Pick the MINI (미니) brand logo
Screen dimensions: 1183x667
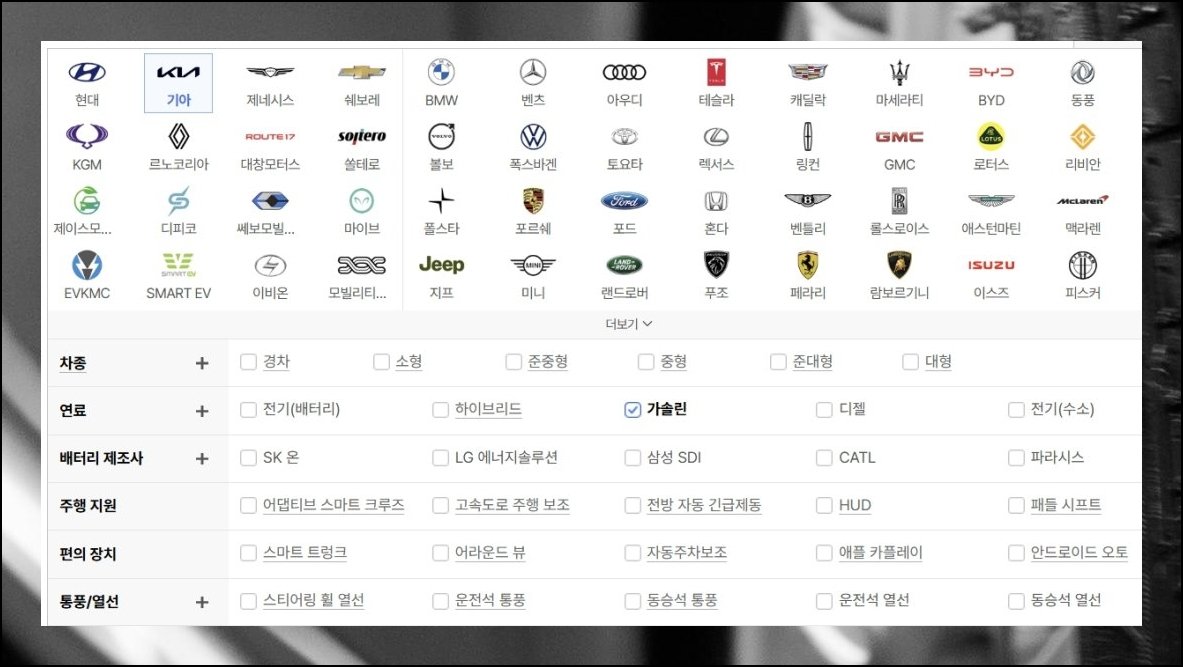point(533,265)
